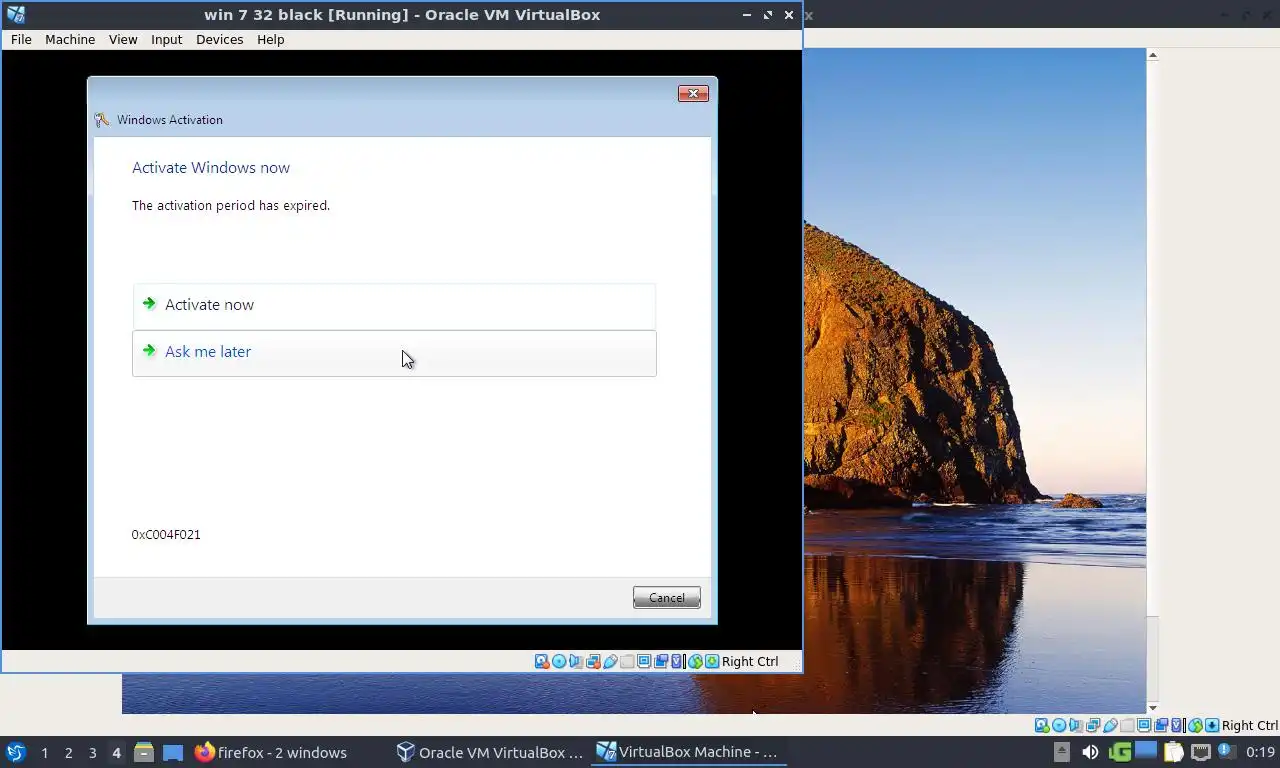Open the Help menu
The width and height of the screenshot is (1280, 768).
[270, 39]
